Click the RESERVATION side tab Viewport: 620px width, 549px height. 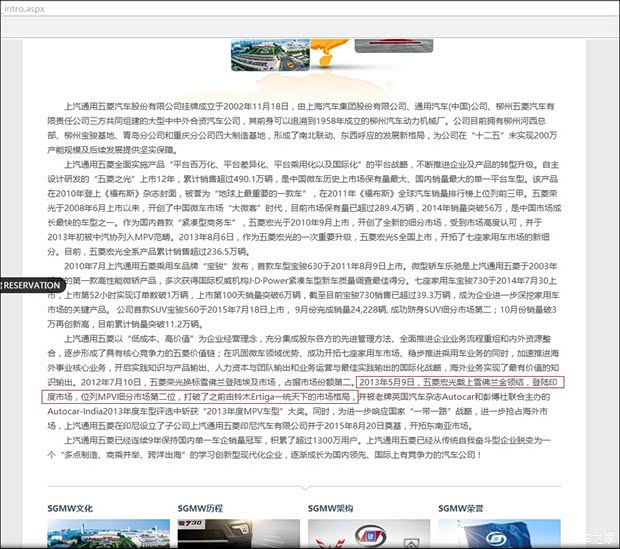32,285
